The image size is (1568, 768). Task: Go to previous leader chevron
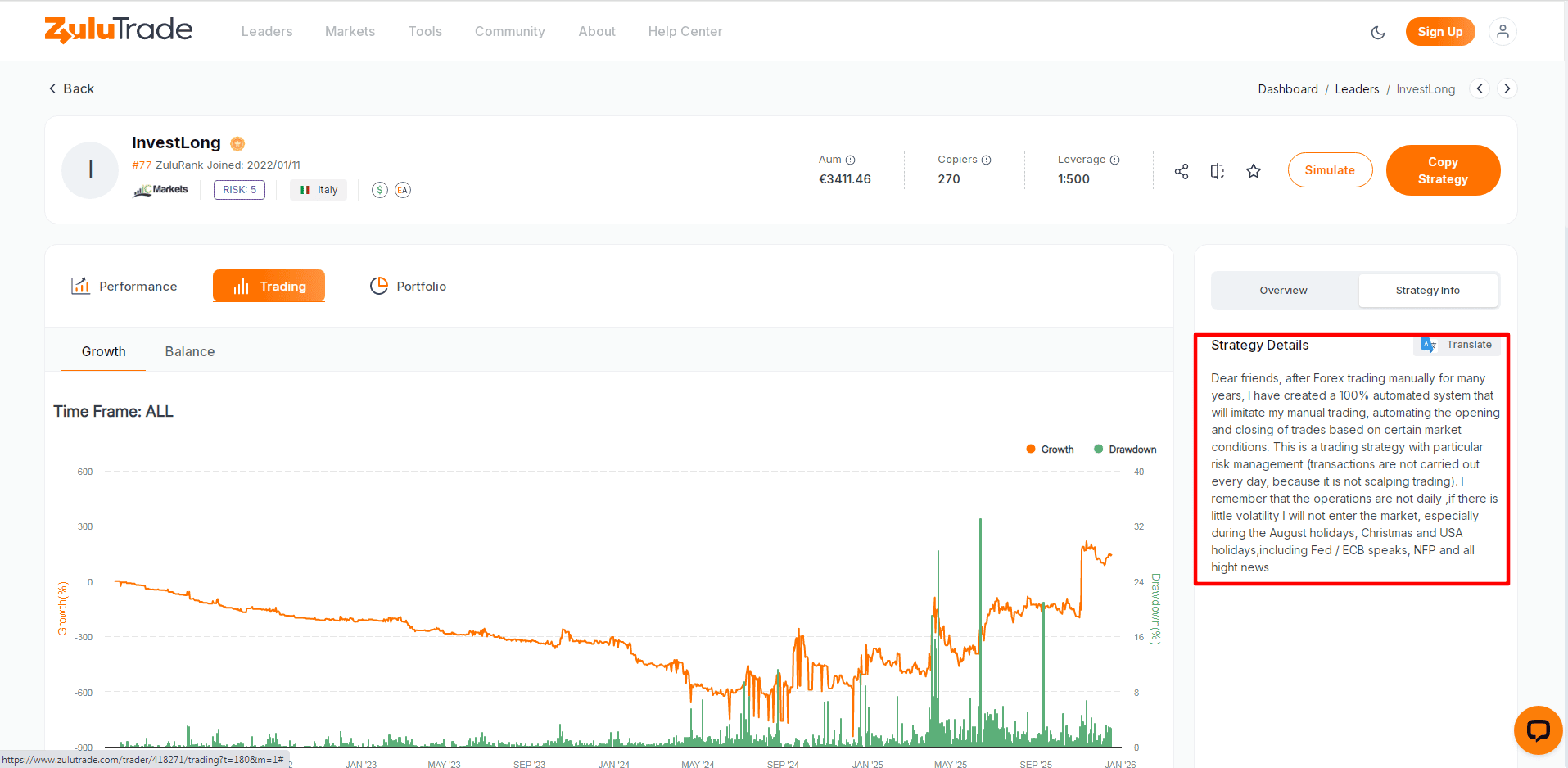(x=1480, y=88)
